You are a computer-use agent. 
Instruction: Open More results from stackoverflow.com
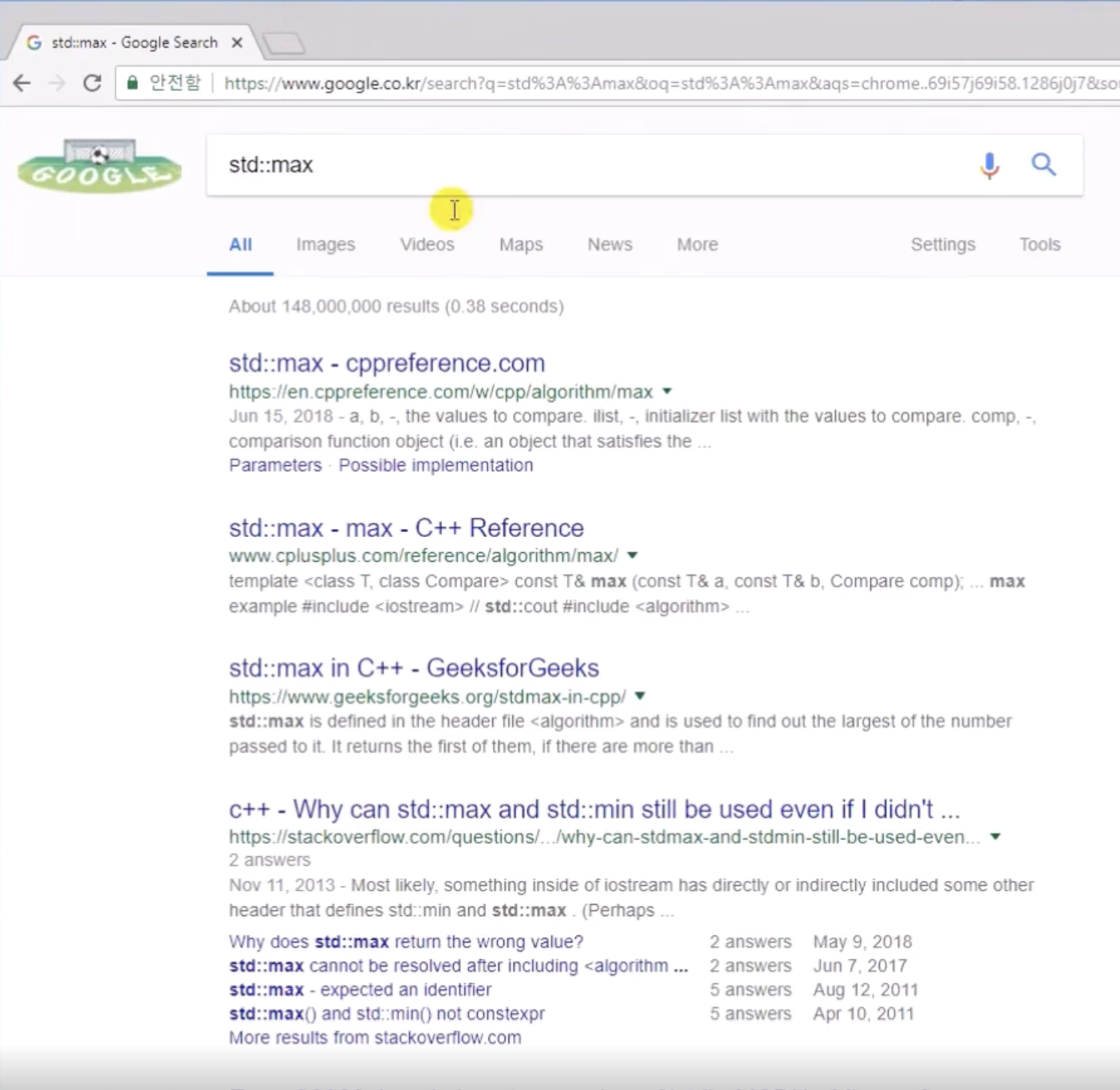[x=375, y=1037]
